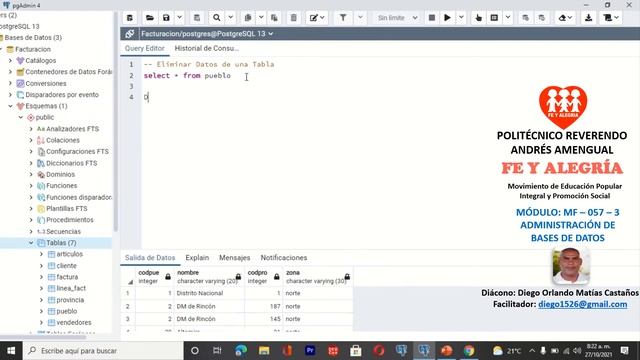Click the Copy rows icon
640x360 pixels.
(248, 18)
